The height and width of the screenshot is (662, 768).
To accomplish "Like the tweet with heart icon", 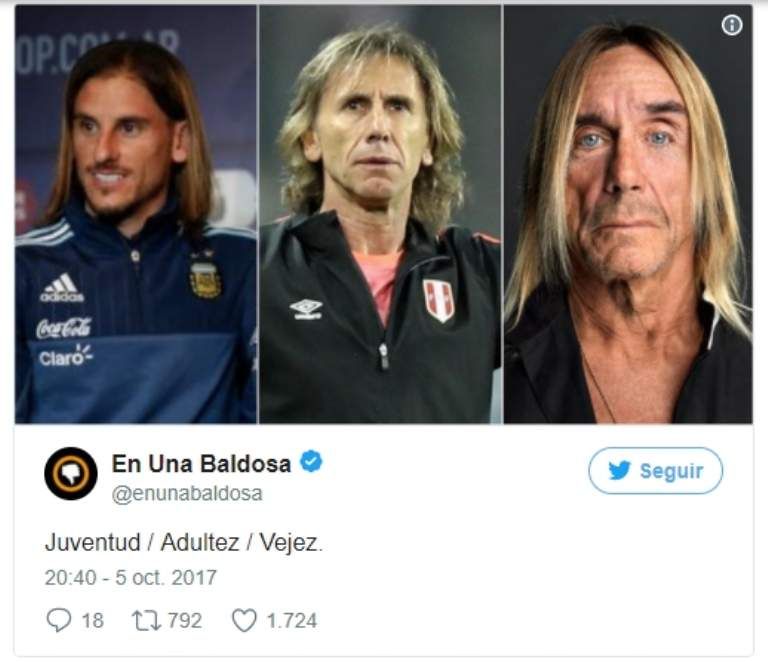I will tap(244, 620).
